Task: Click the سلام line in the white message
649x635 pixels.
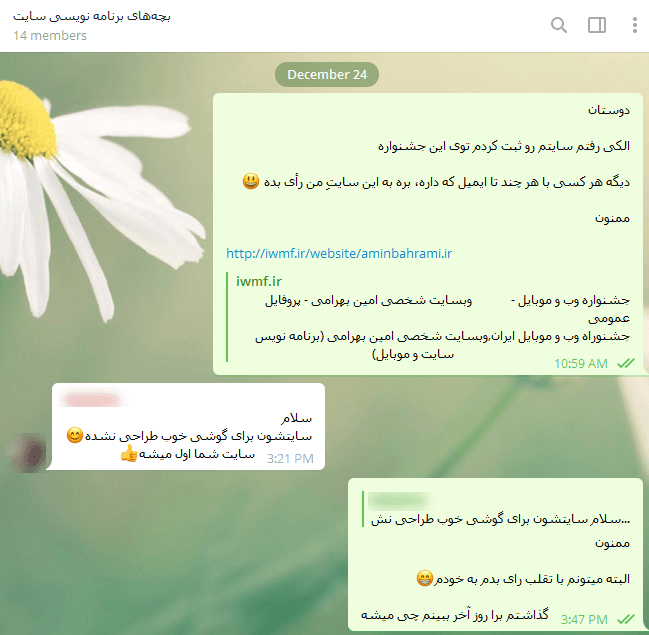Action: [x=296, y=418]
